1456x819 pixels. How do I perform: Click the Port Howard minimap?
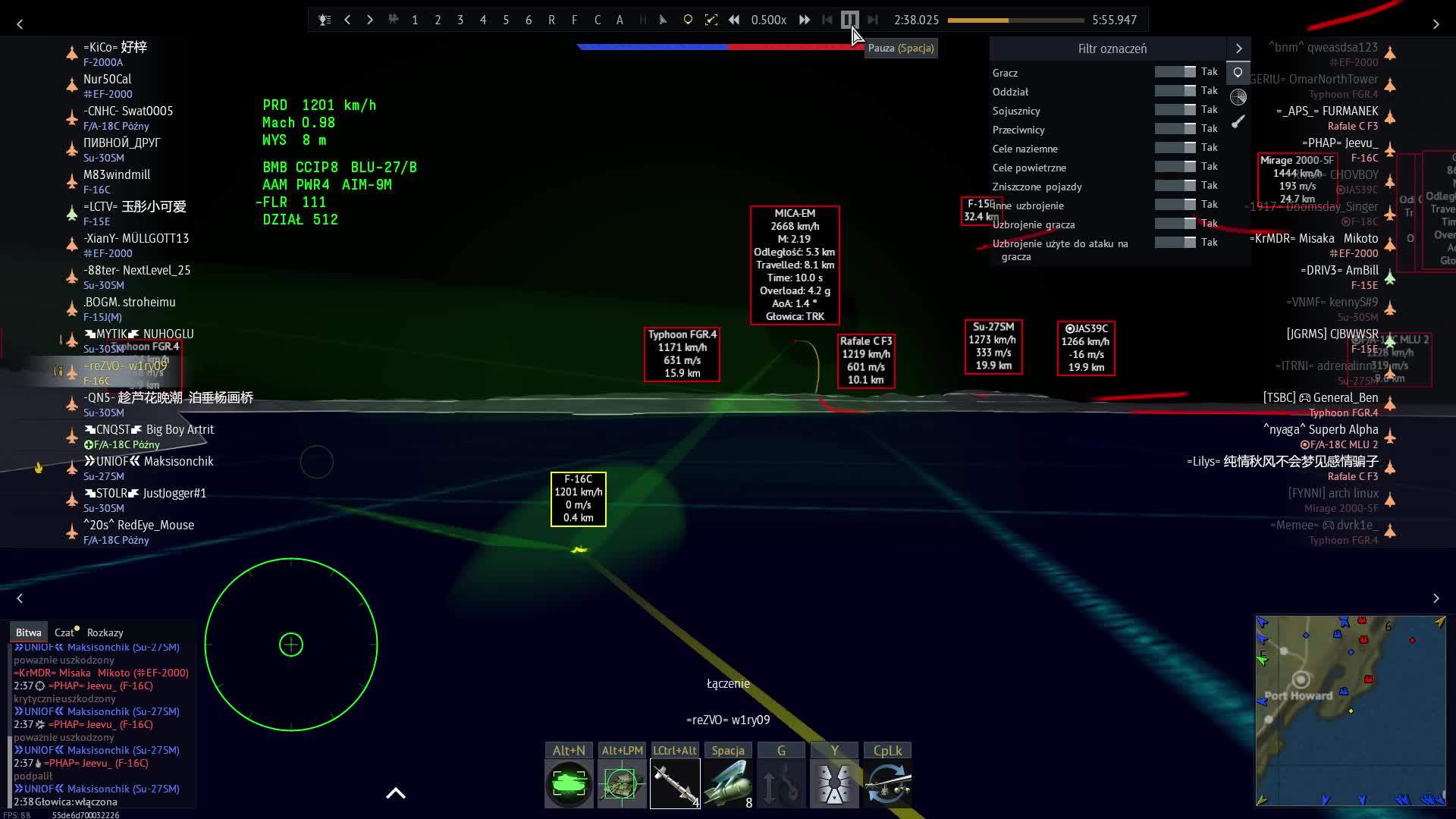click(x=1351, y=711)
